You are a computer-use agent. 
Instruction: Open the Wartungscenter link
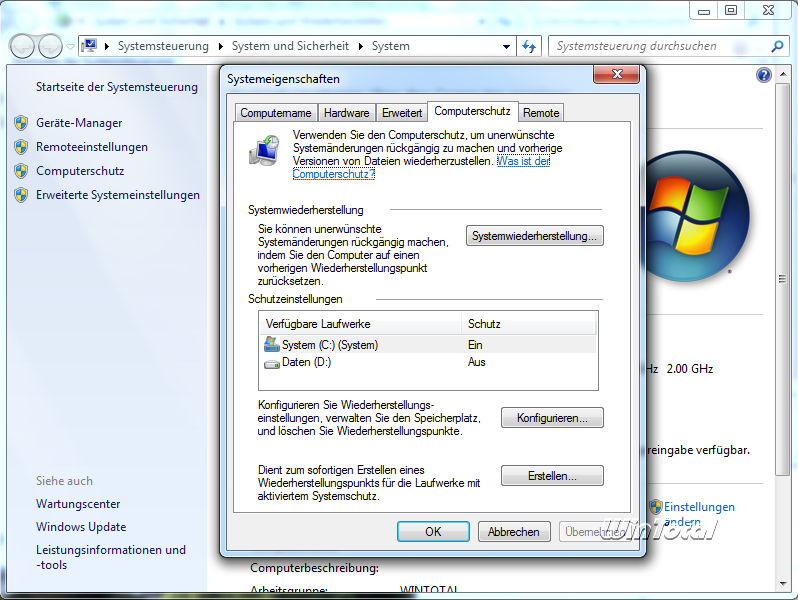click(x=78, y=504)
